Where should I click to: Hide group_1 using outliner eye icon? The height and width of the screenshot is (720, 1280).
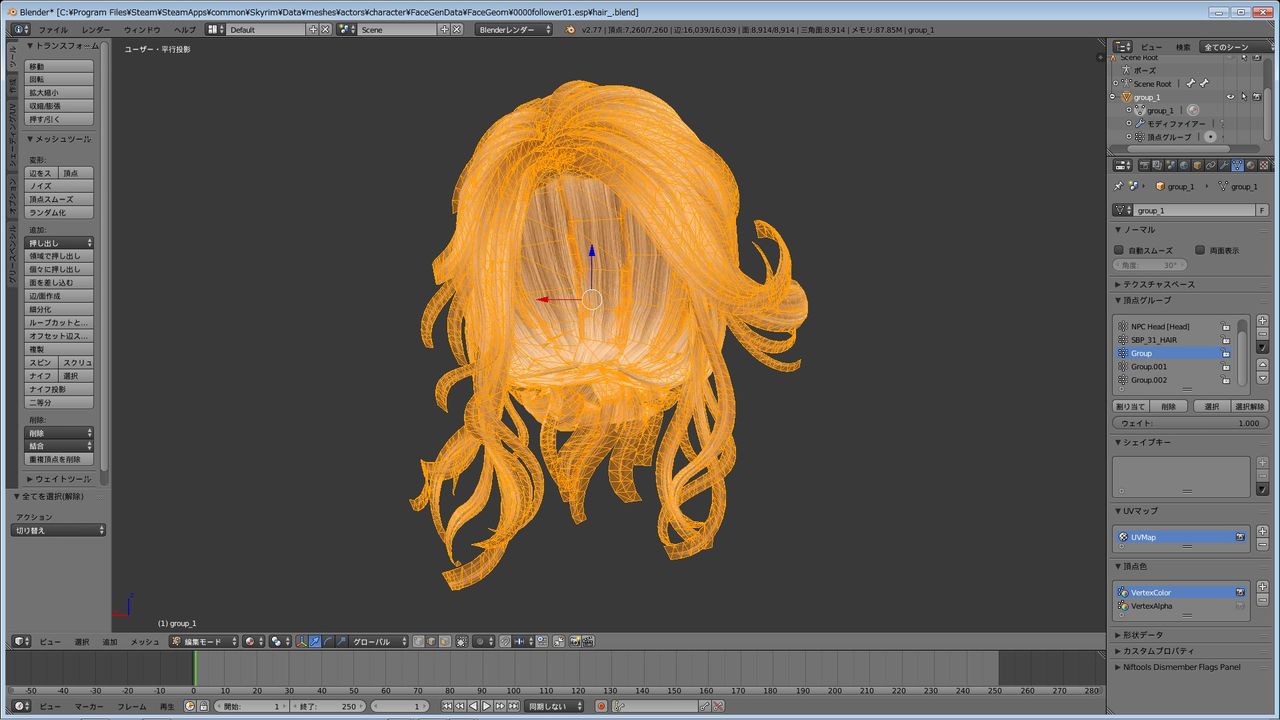[x=1230, y=97]
